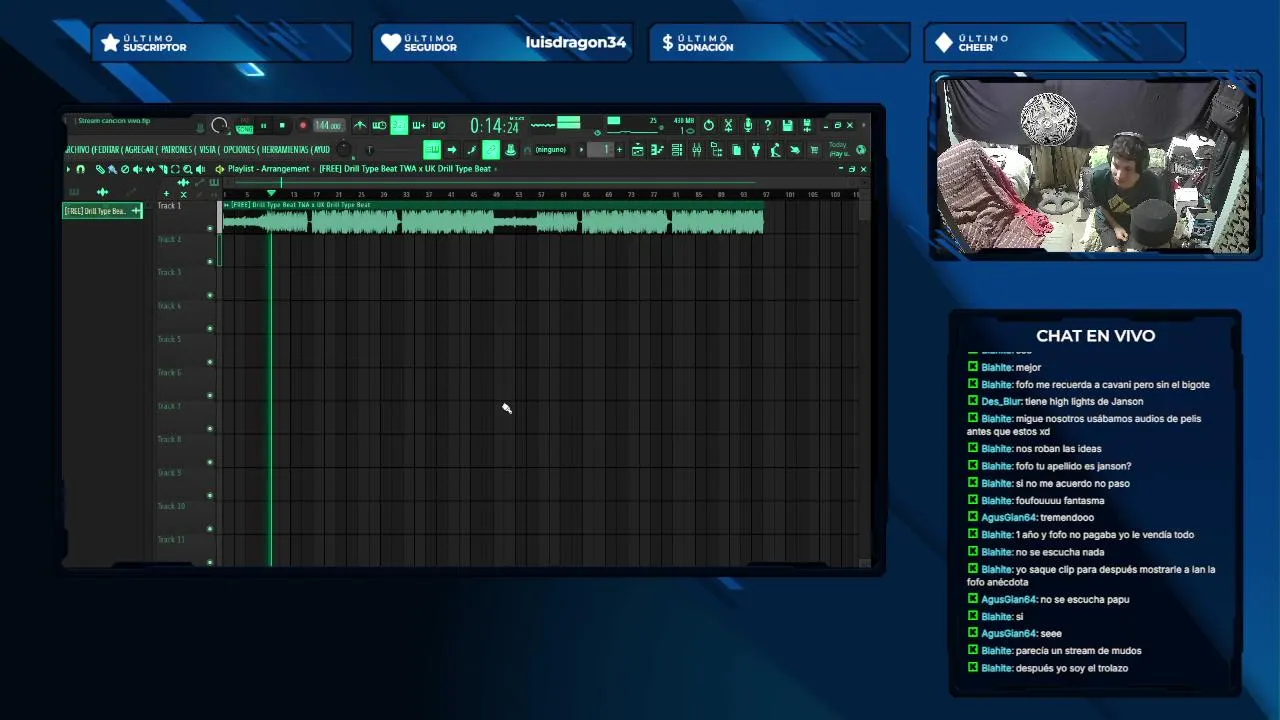Image resolution: width=1280 pixels, height=720 pixels.
Task: Toggle wait-for-input-to-start-playing icon
Action: (x=379, y=125)
